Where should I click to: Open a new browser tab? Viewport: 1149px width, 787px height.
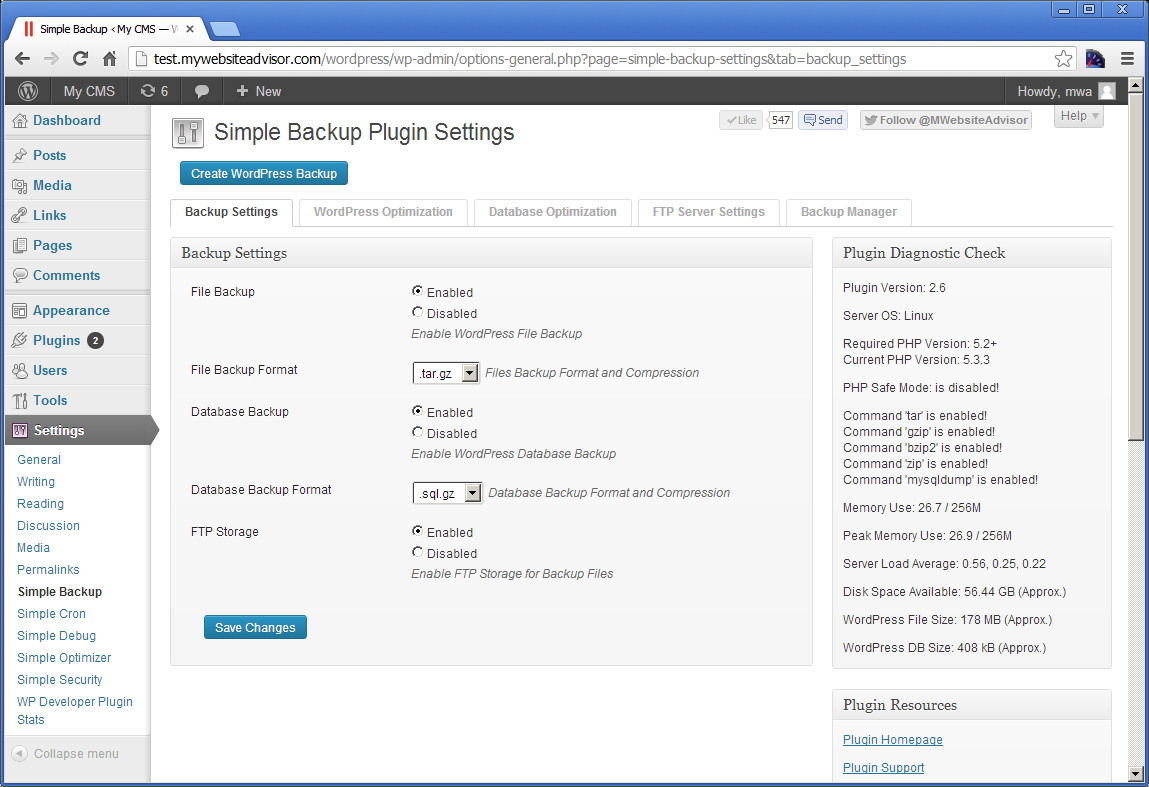pyautogui.click(x=225, y=29)
